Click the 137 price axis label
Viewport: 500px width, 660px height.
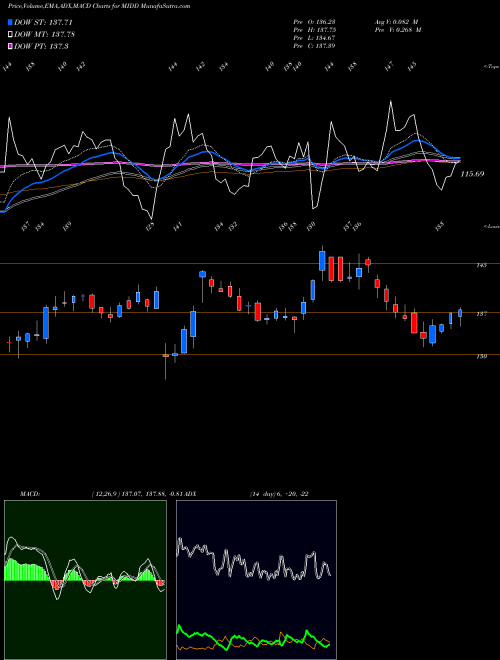(x=481, y=314)
